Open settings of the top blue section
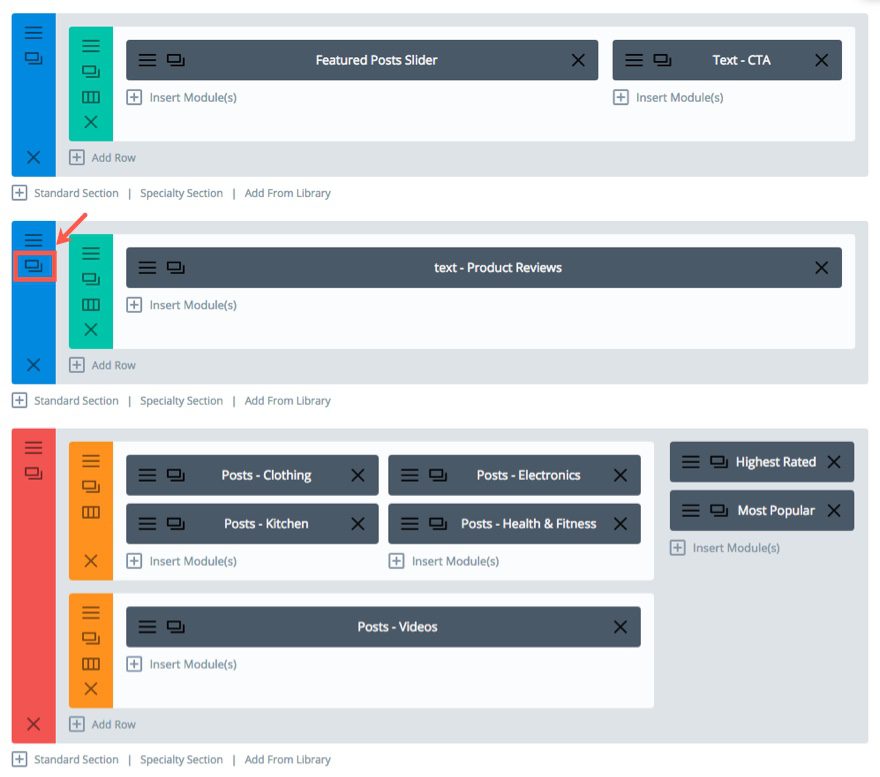Screen dimensions: 880x777 click(34, 33)
